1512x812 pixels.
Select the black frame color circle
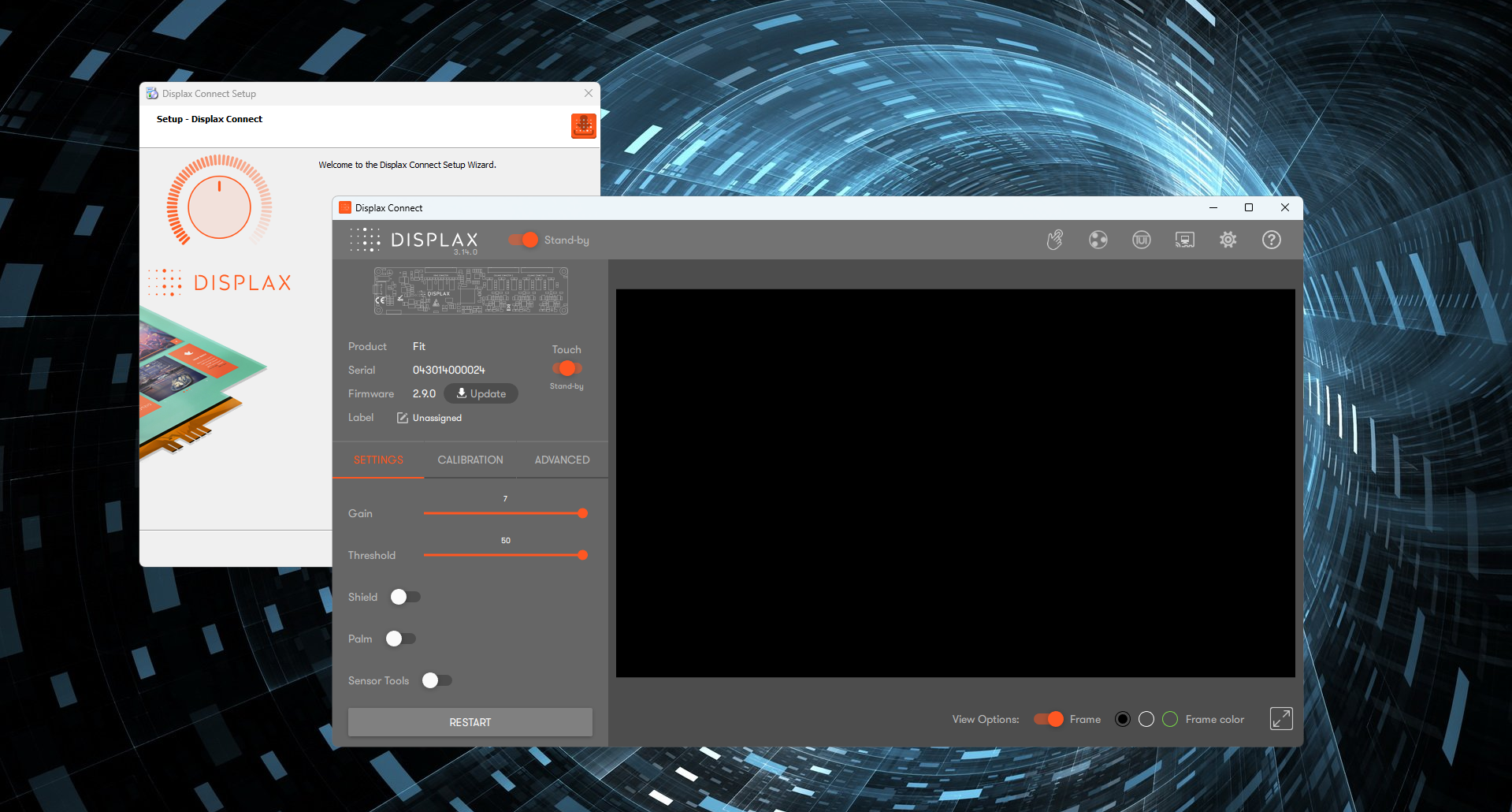coord(1123,719)
